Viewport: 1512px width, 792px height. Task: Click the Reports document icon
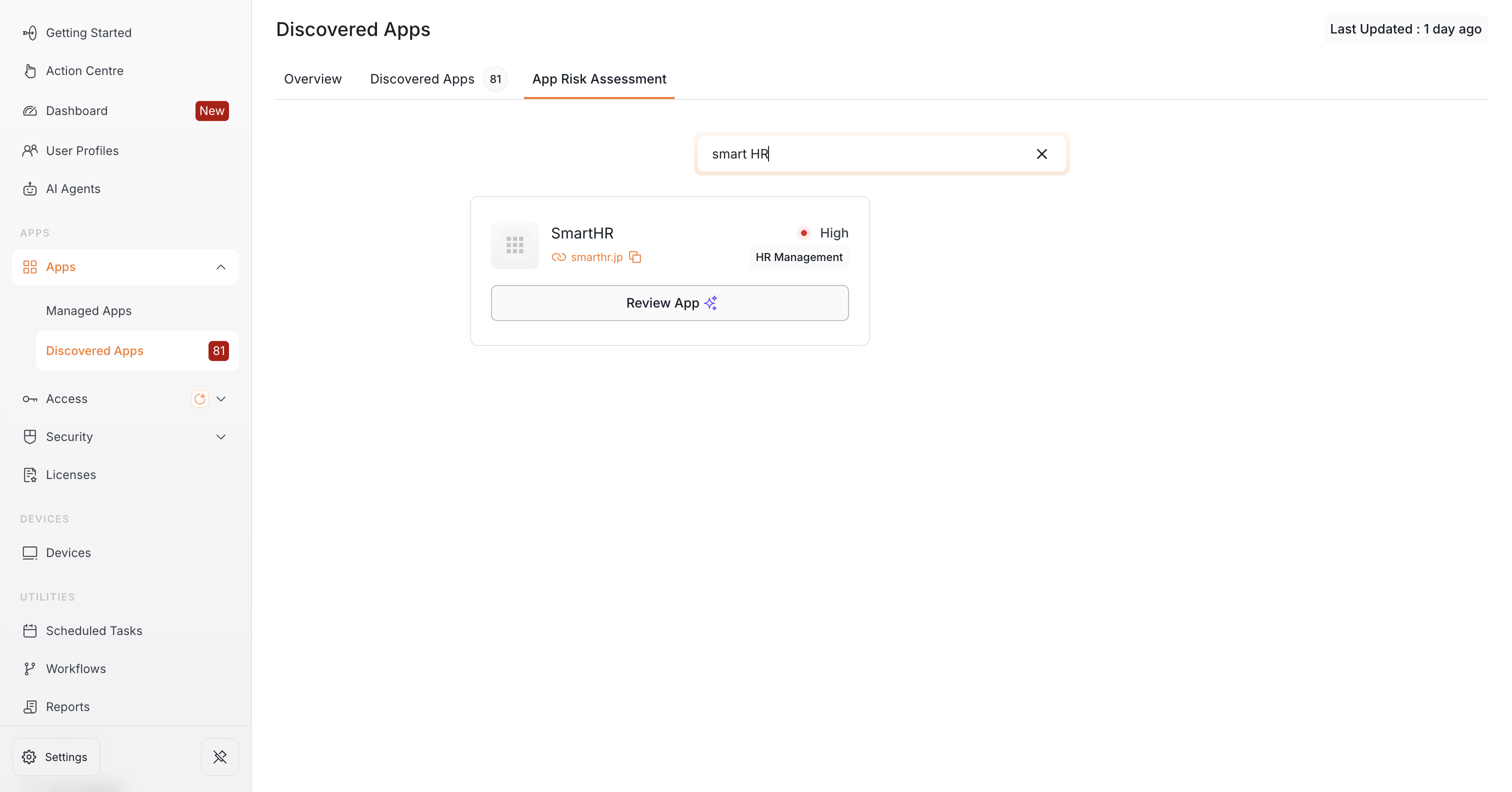point(30,707)
